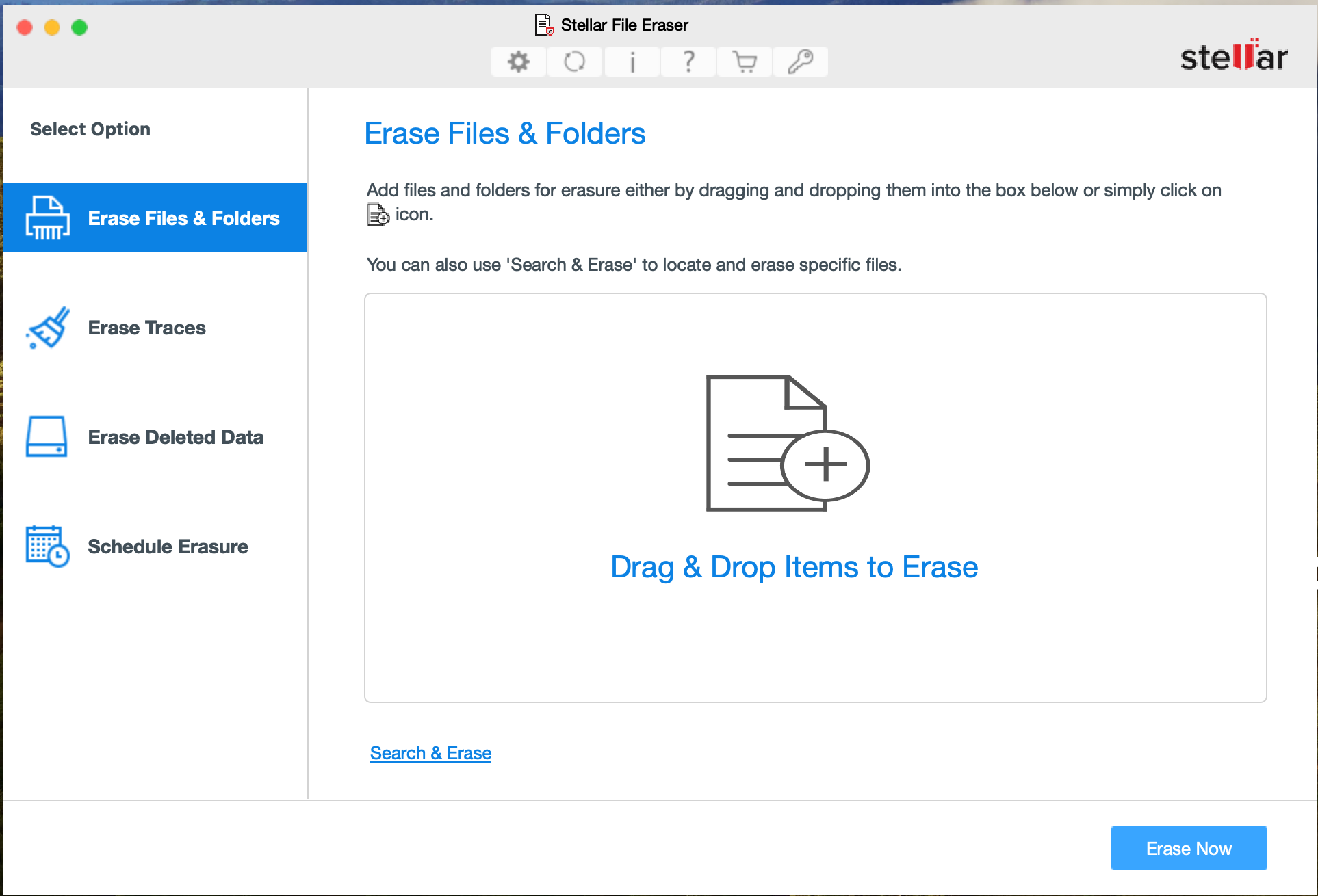This screenshot has width=1318, height=896.
Task: Click the broom icon next to Erase Traces
Action: click(47, 328)
